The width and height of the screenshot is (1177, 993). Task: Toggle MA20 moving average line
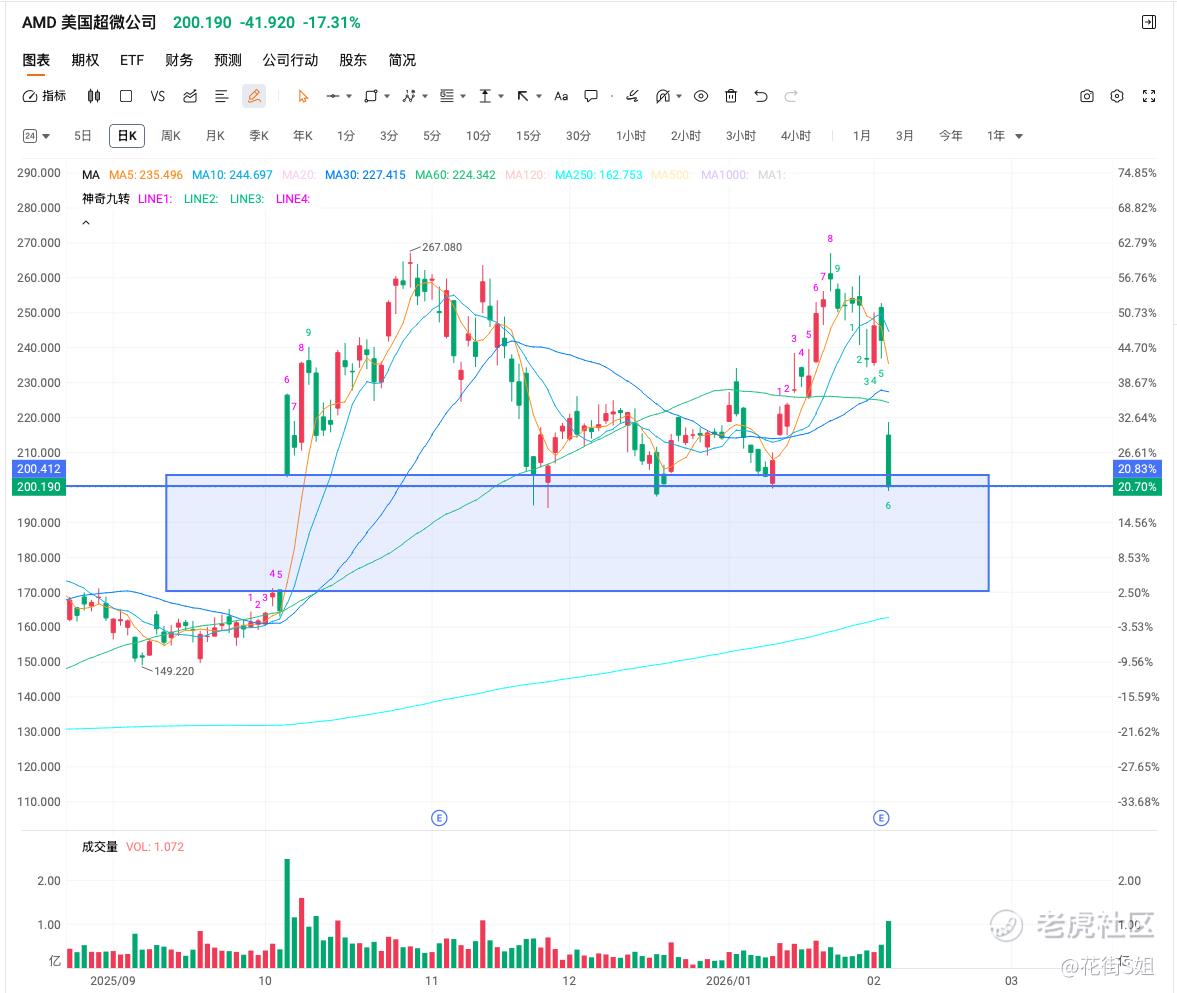tap(298, 175)
